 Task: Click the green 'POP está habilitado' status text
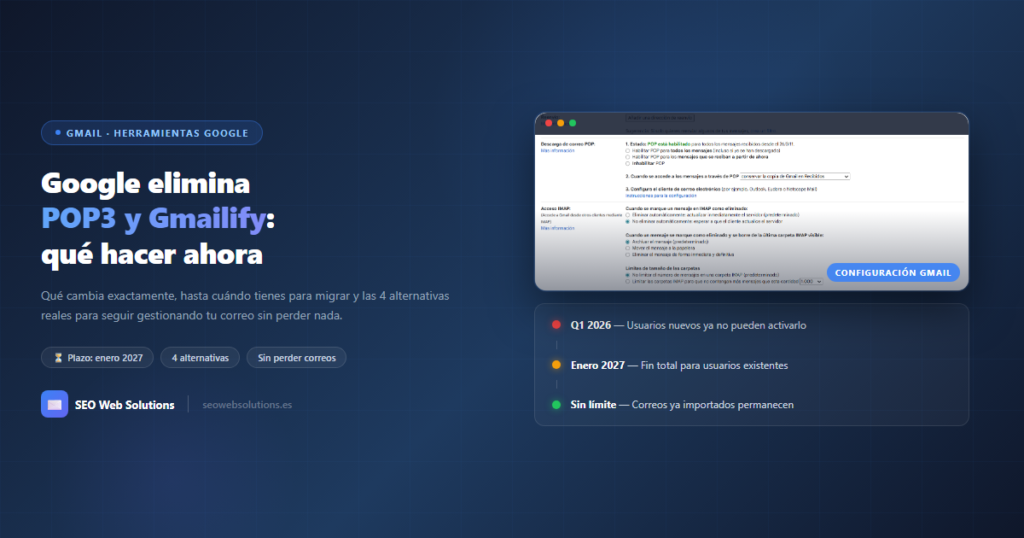[668, 144]
